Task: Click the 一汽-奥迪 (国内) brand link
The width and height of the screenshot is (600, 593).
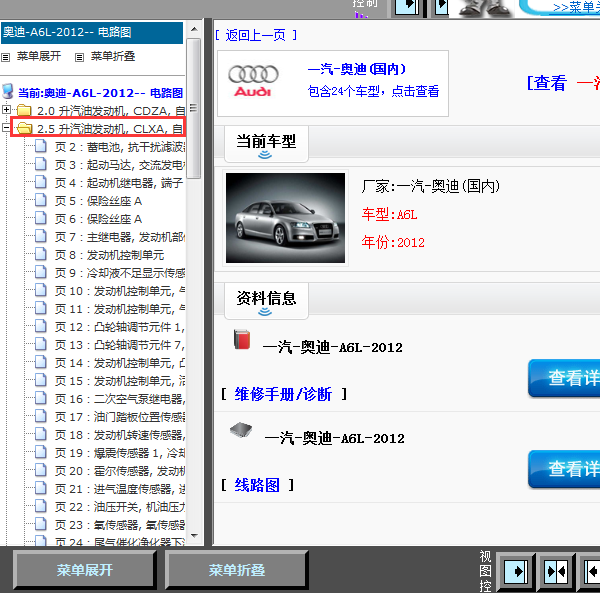Action: pyautogui.click(x=356, y=69)
